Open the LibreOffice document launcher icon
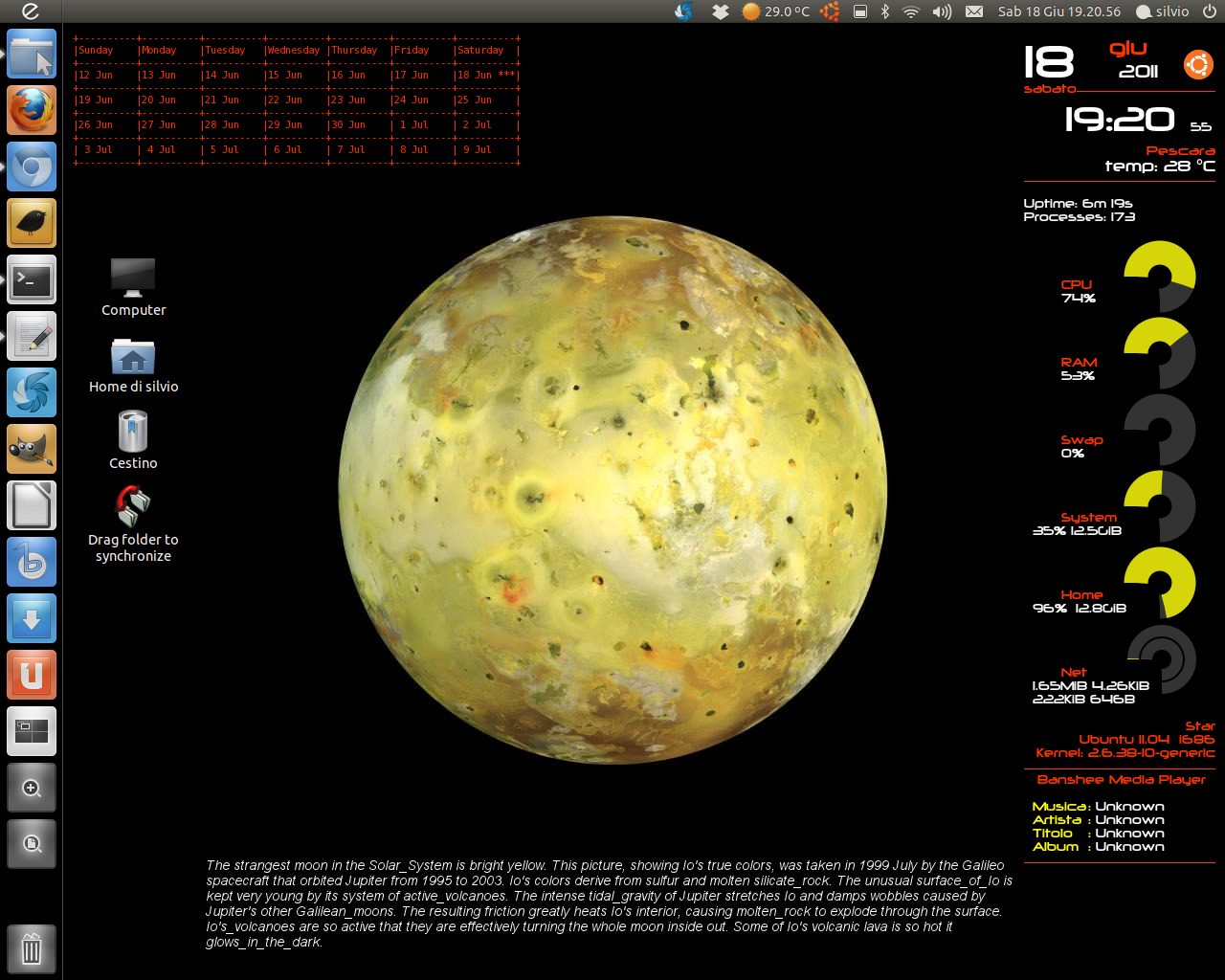The image size is (1225, 980). 32,505
